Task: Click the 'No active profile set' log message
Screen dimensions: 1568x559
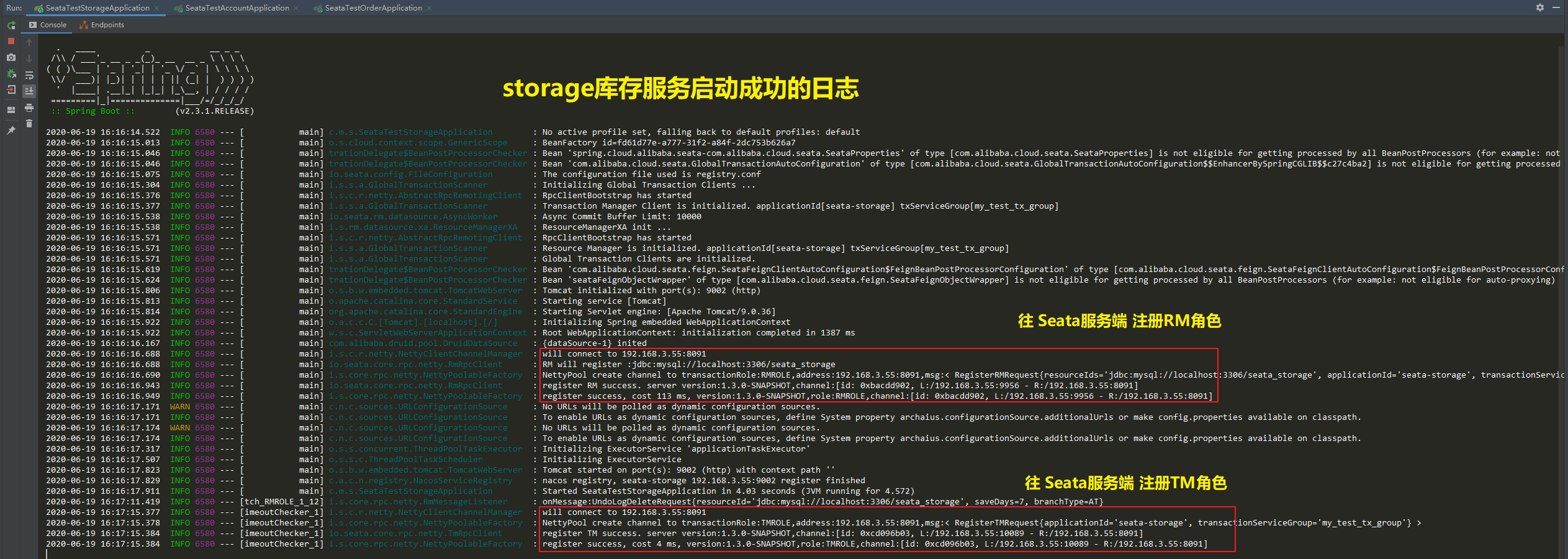Action: (701, 132)
